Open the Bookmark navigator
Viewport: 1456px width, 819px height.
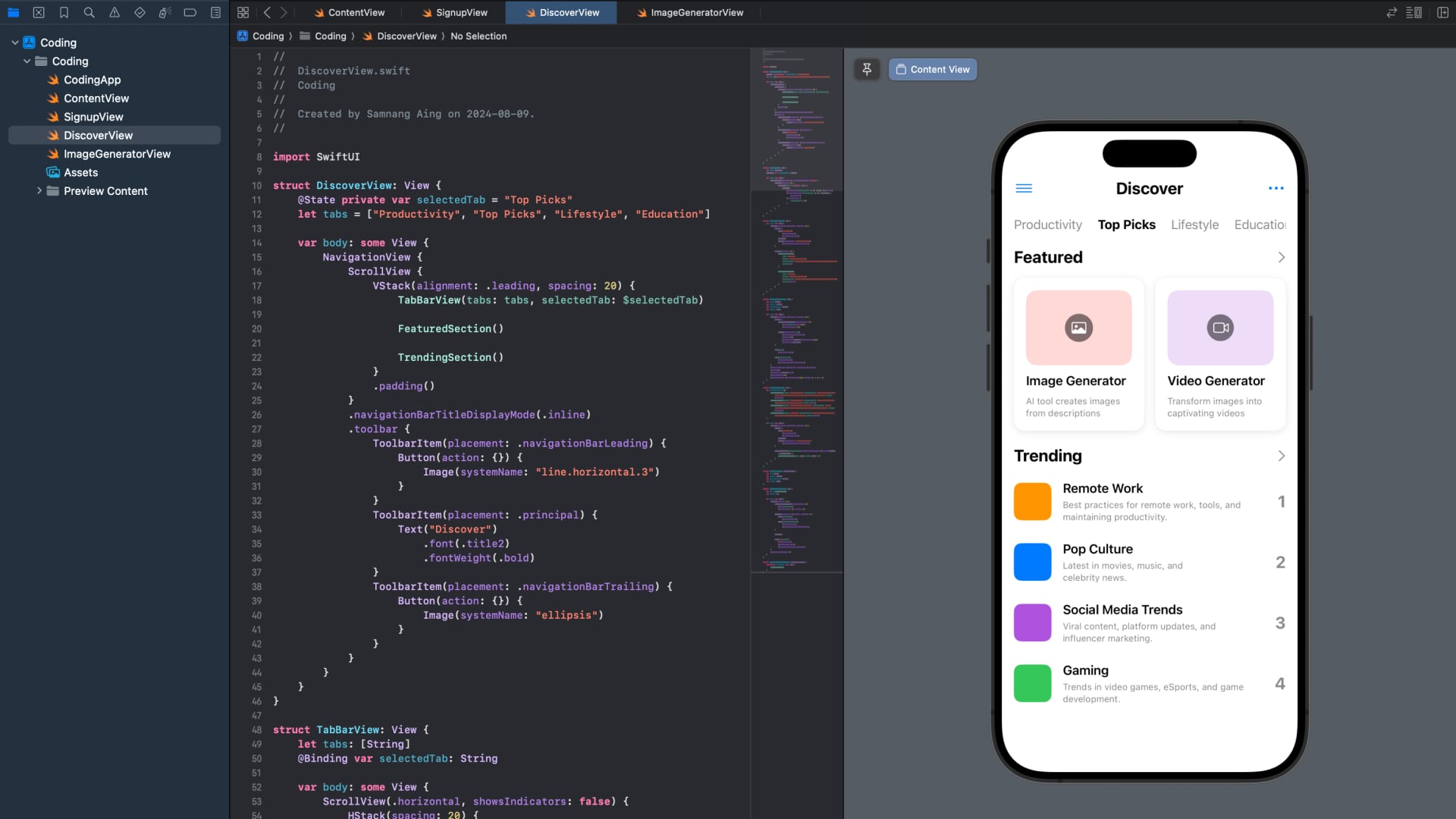(x=64, y=12)
